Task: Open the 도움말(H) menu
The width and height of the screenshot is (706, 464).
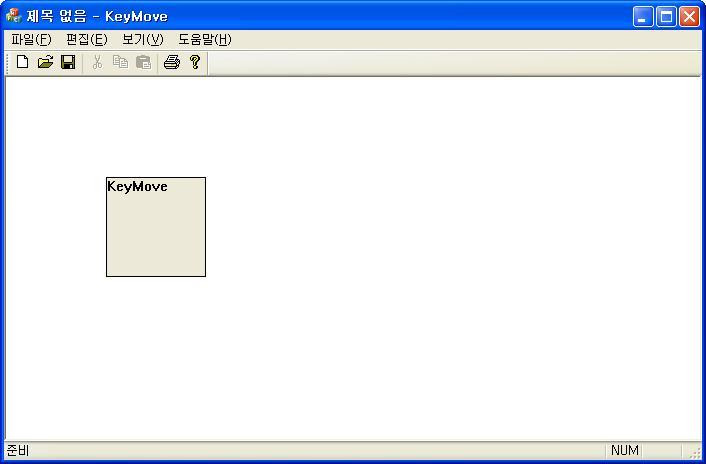Action: coord(204,40)
